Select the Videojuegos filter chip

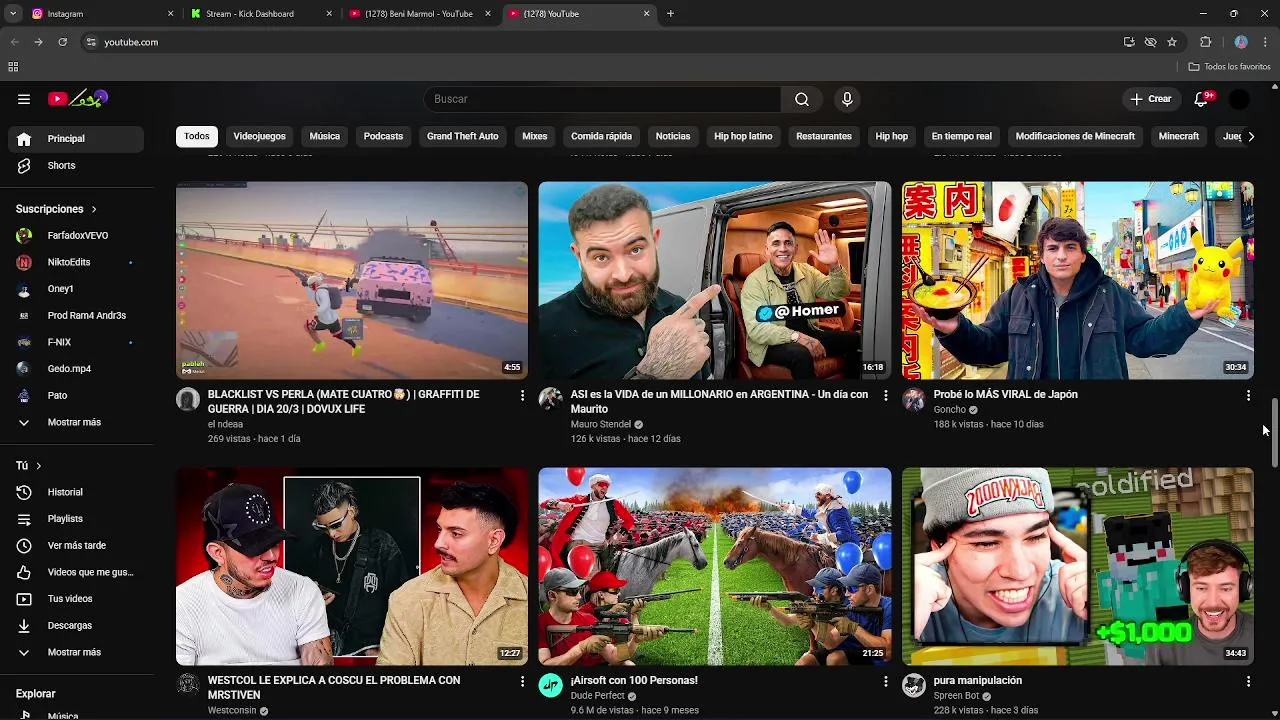point(259,136)
